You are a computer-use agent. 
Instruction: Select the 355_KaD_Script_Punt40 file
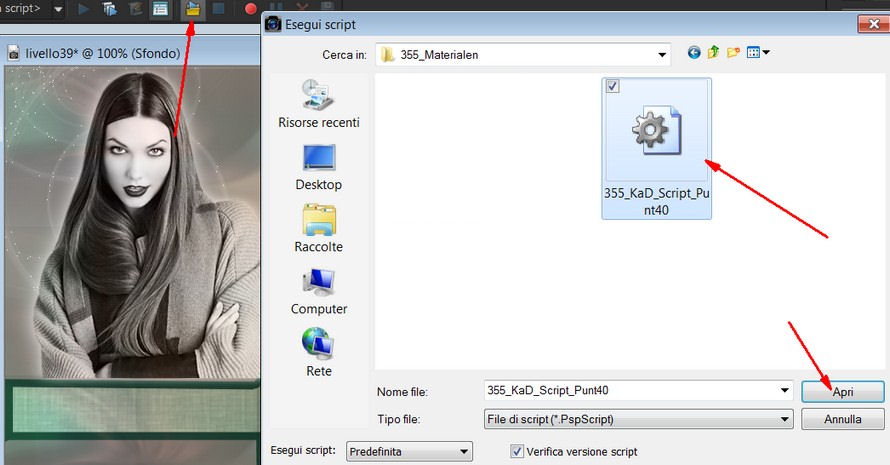(x=656, y=149)
